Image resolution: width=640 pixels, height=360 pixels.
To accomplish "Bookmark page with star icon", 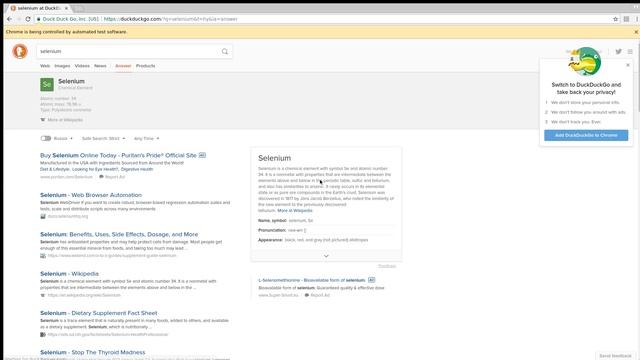I will [616, 19].
